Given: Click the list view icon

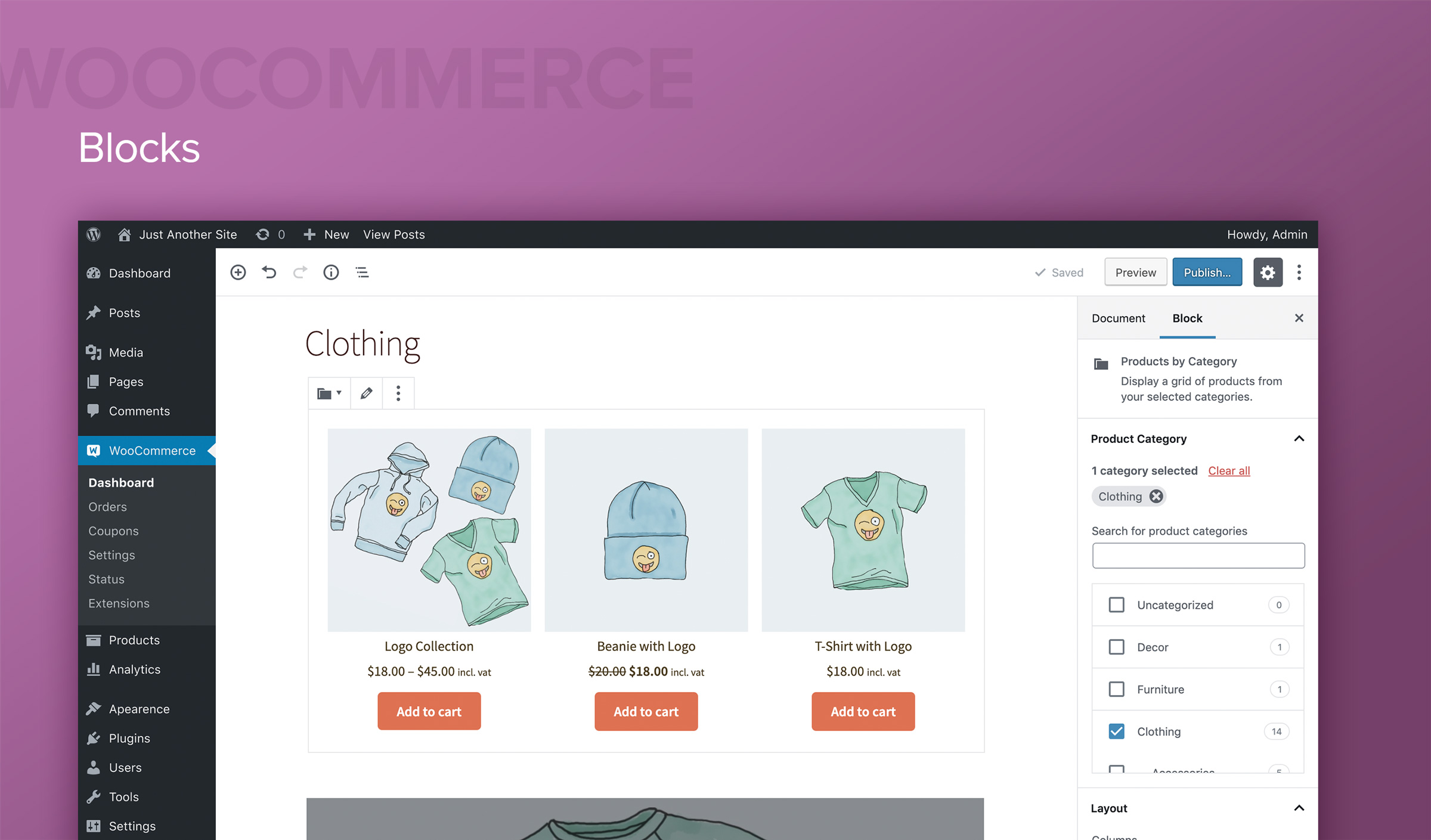Looking at the screenshot, I should pyautogui.click(x=362, y=272).
